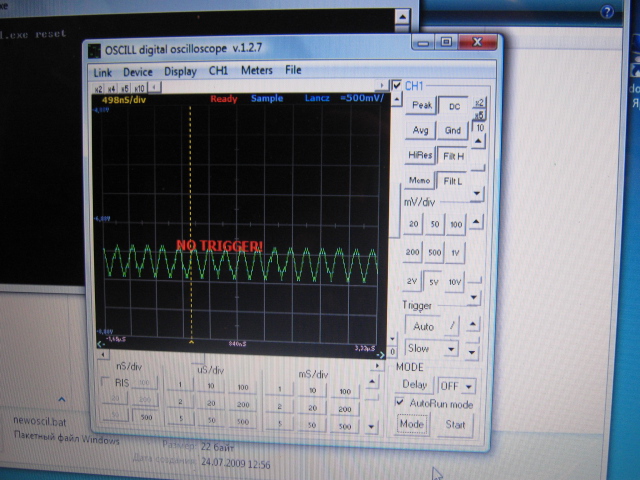Click the Delay button in MODE
This screenshot has height=480, width=640.
pos(414,384)
